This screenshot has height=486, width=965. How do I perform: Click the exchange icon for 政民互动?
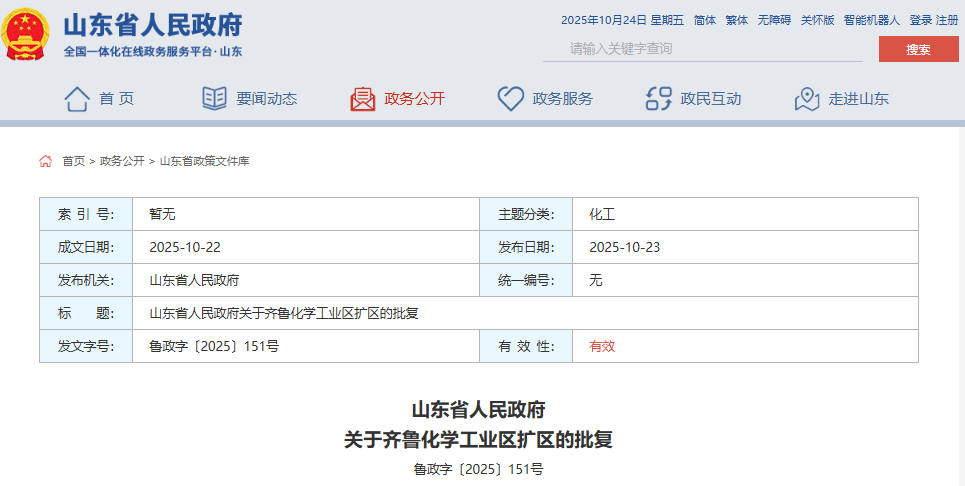click(658, 99)
